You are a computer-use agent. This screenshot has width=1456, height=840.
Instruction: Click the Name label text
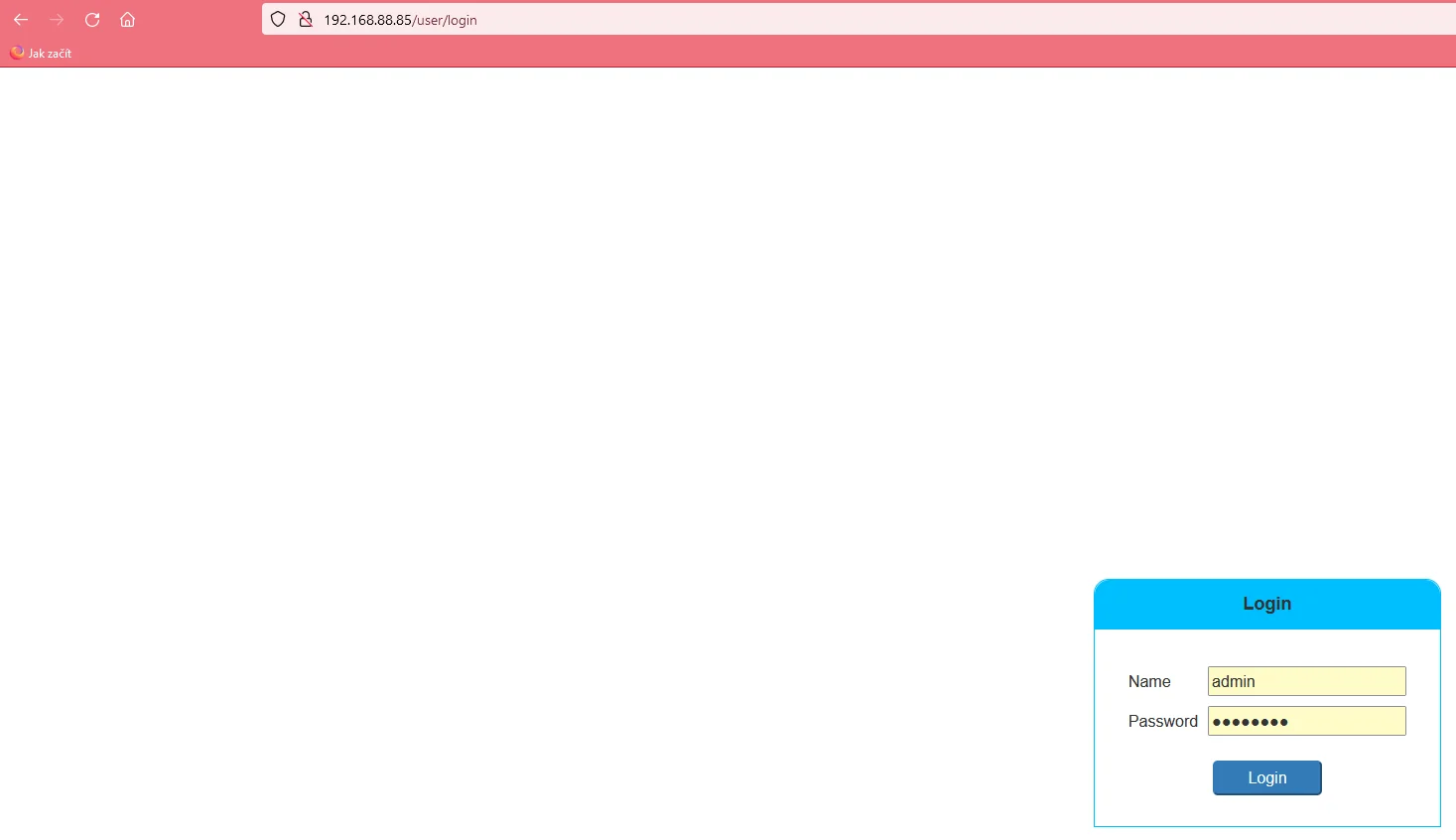pyautogui.click(x=1149, y=681)
